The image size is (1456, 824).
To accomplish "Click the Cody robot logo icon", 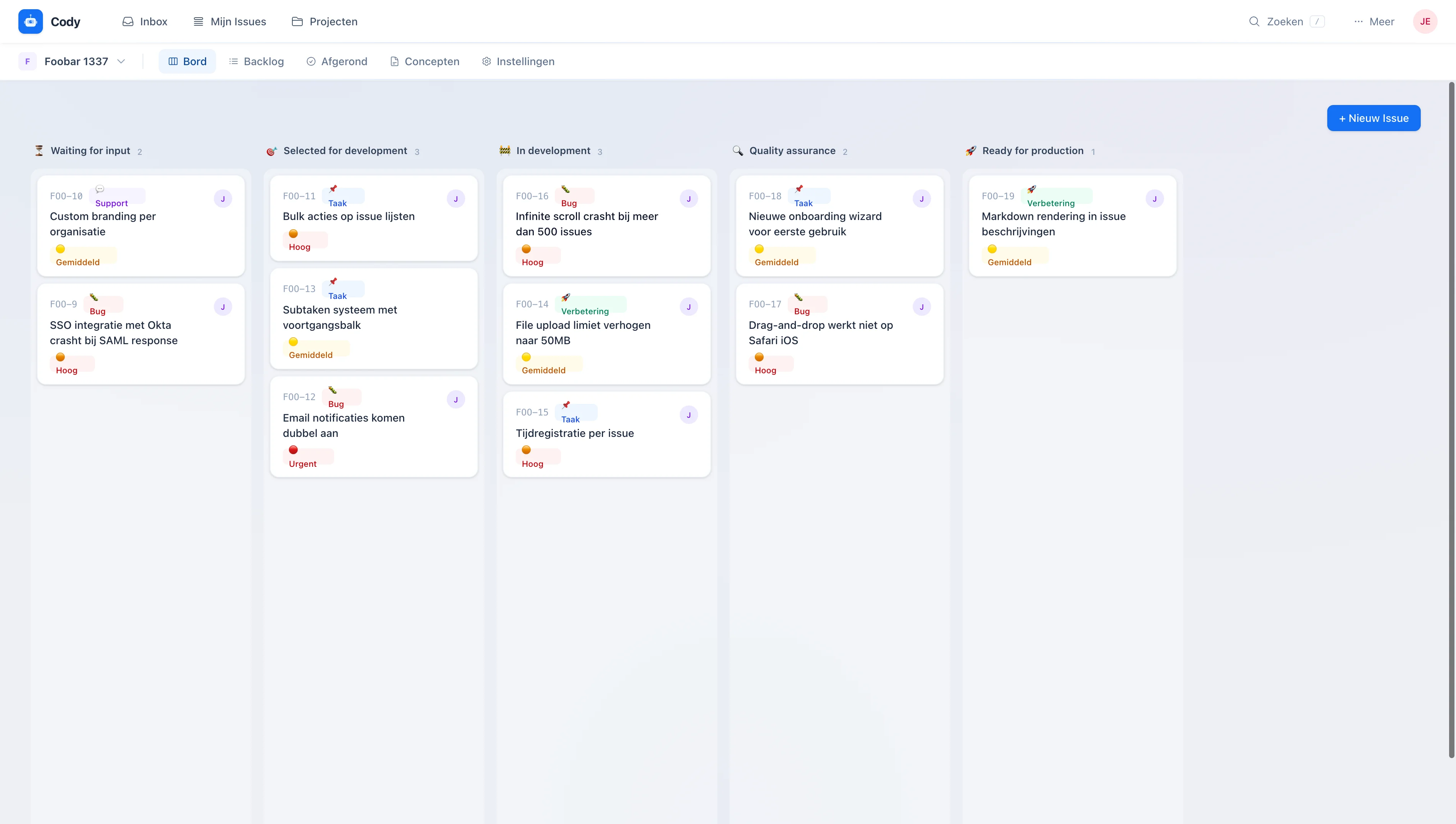I will [x=31, y=21].
